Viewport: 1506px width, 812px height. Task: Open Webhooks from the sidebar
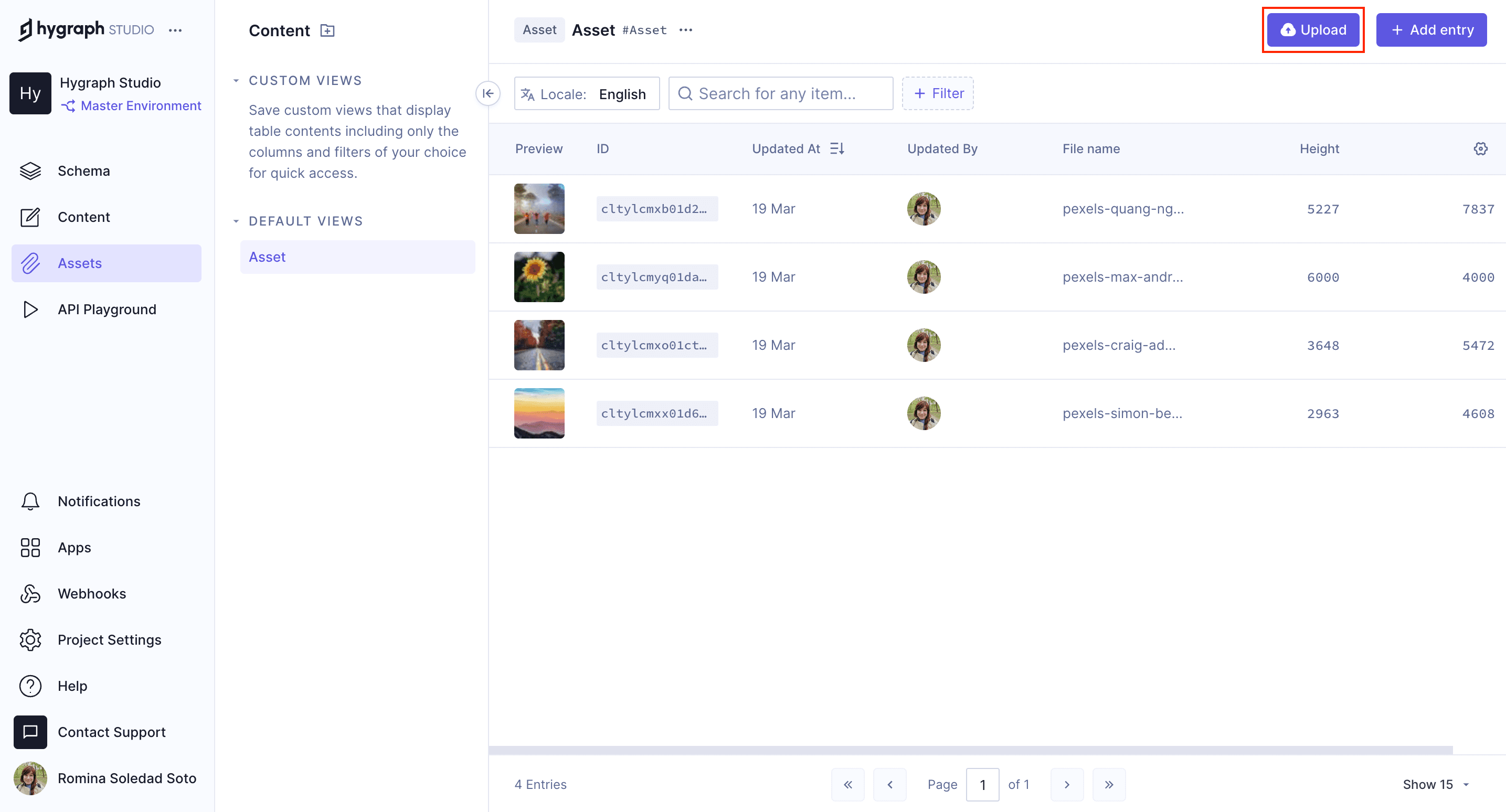[x=91, y=593]
